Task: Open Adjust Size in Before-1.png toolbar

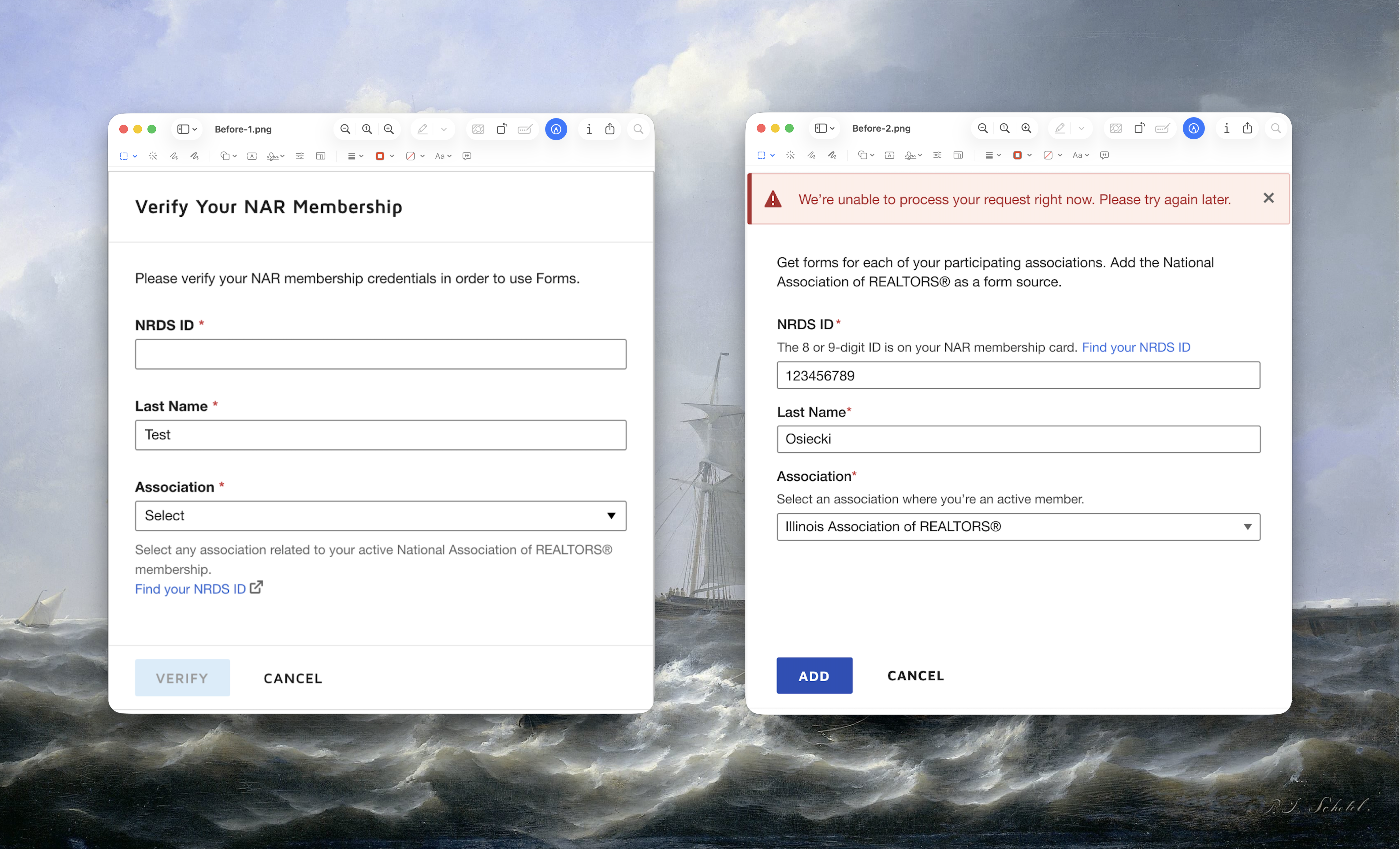Action: (x=321, y=156)
